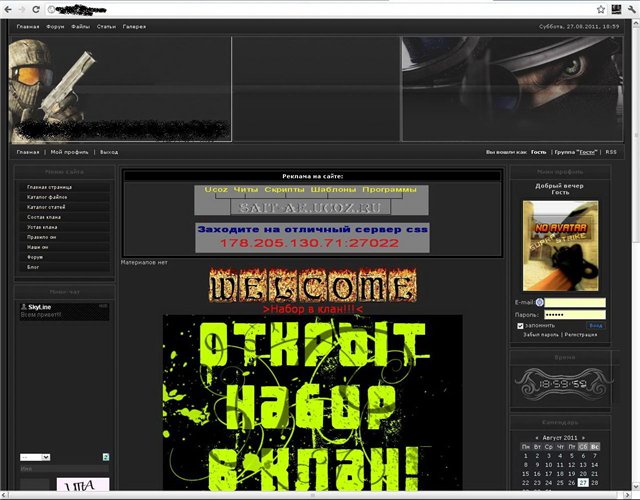Select 'Состав клана' in the site menu
The height and width of the screenshot is (500, 640).
[44, 217]
